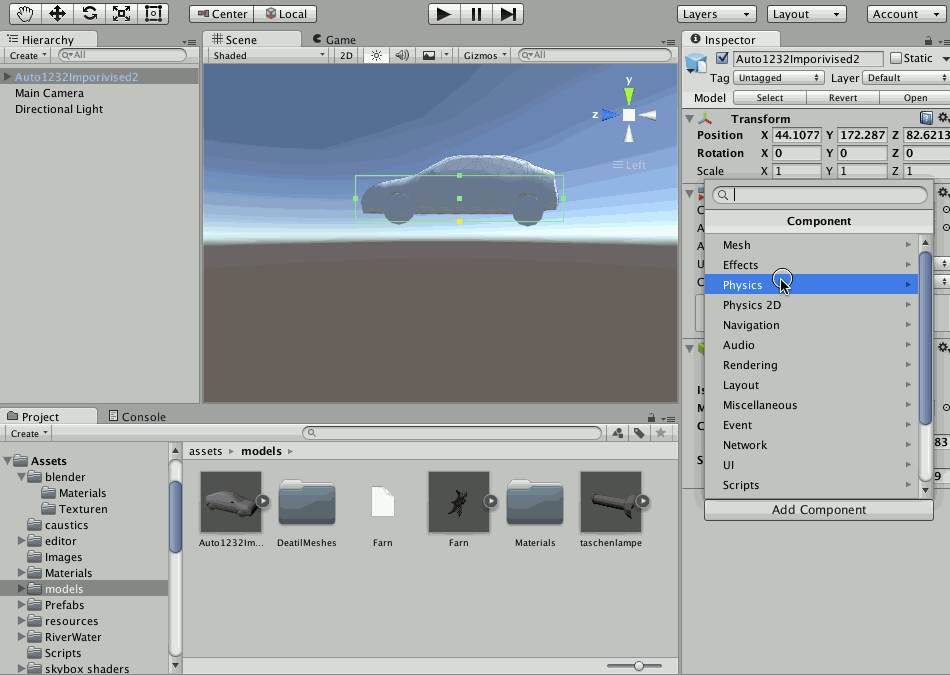Toggle scene effects image icon
This screenshot has height=675, width=950.
pyautogui.click(x=428, y=55)
